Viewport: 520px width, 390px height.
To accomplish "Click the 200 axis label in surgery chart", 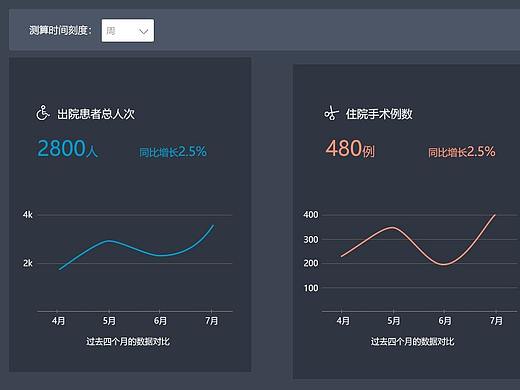I will [x=311, y=263].
